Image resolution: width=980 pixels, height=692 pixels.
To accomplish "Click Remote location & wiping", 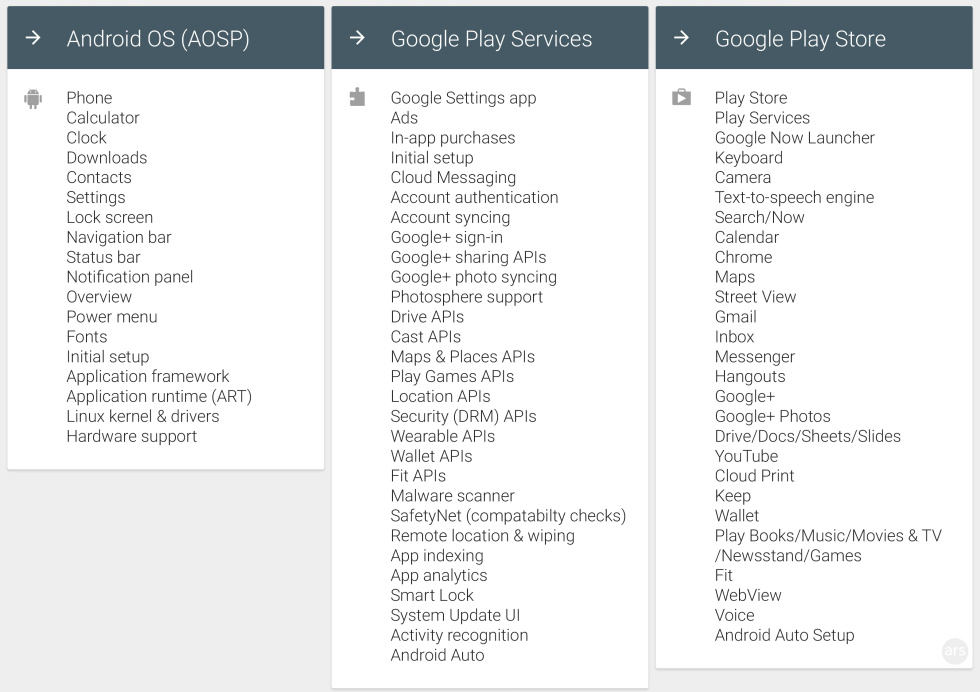I will point(482,535).
